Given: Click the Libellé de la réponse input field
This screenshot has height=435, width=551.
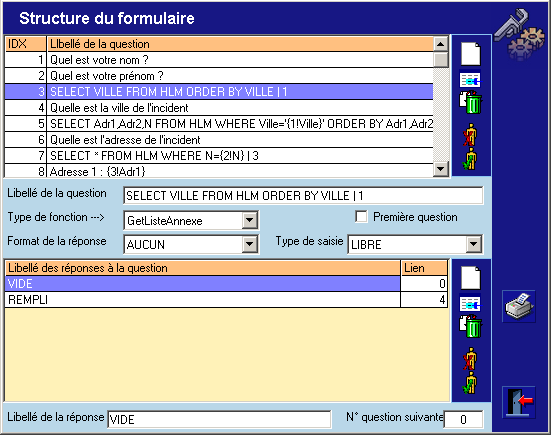Looking at the screenshot, I should [x=219, y=420].
